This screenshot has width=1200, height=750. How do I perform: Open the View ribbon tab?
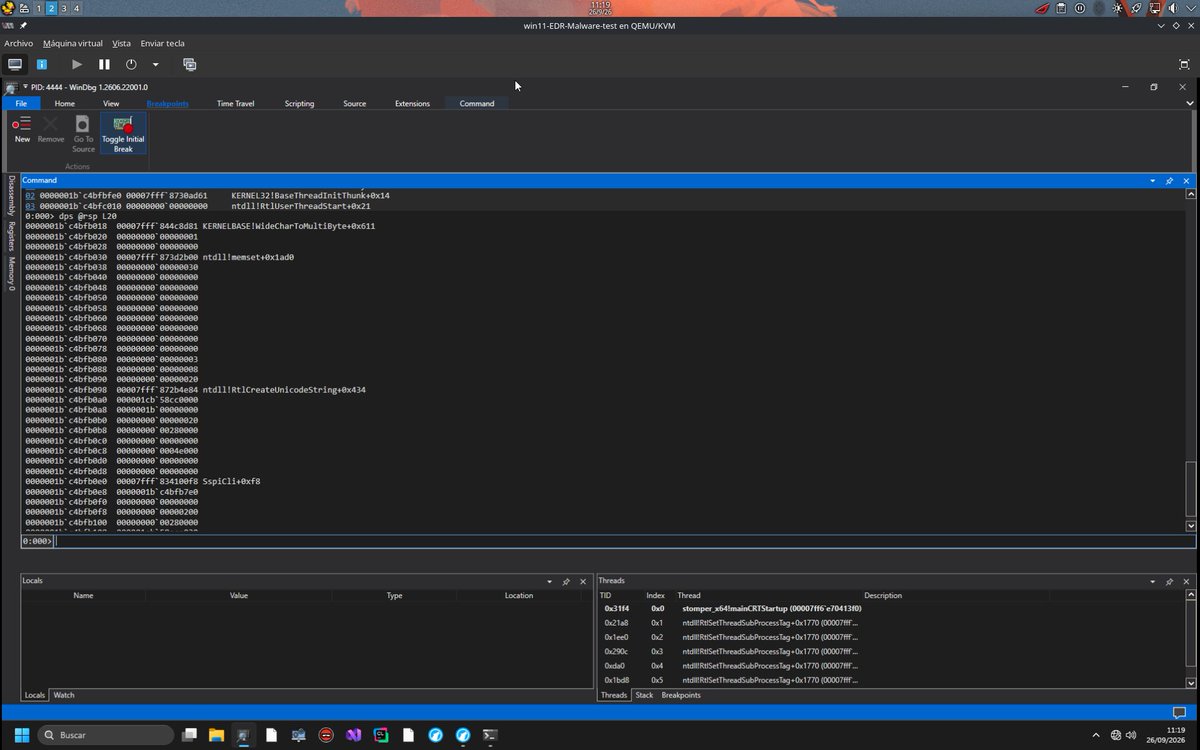pos(111,103)
